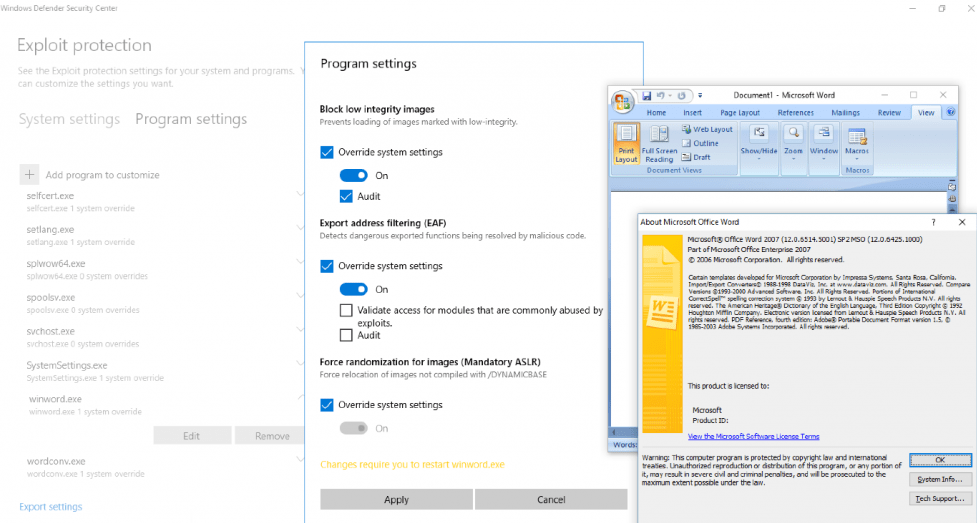The image size is (977, 523).
Task: Click Apply in Program settings
Action: [396, 499]
